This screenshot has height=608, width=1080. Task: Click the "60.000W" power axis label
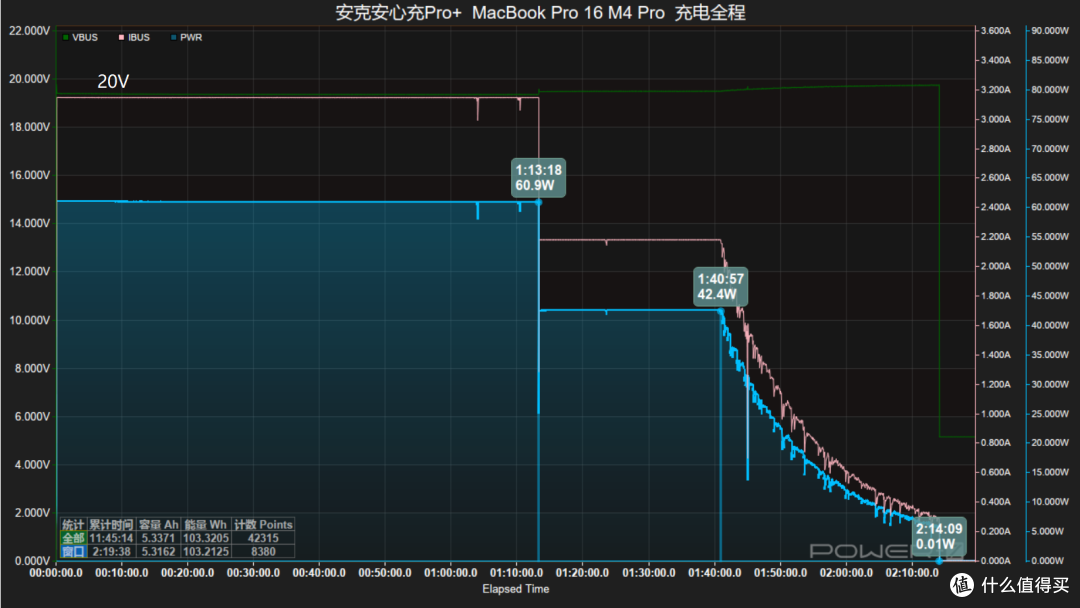point(1050,207)
